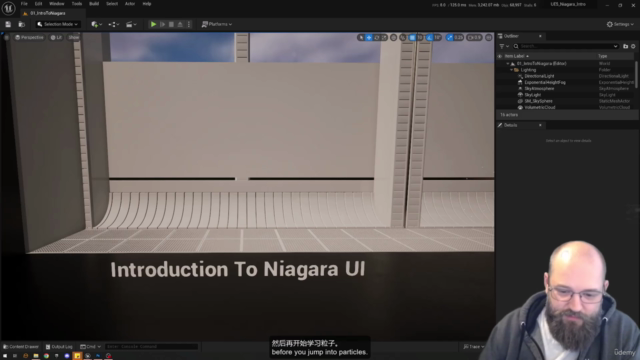The height and width of the screenshot is (360, 640).
Task: Choose the Scale gizmo tool
Action: [384, 38]
